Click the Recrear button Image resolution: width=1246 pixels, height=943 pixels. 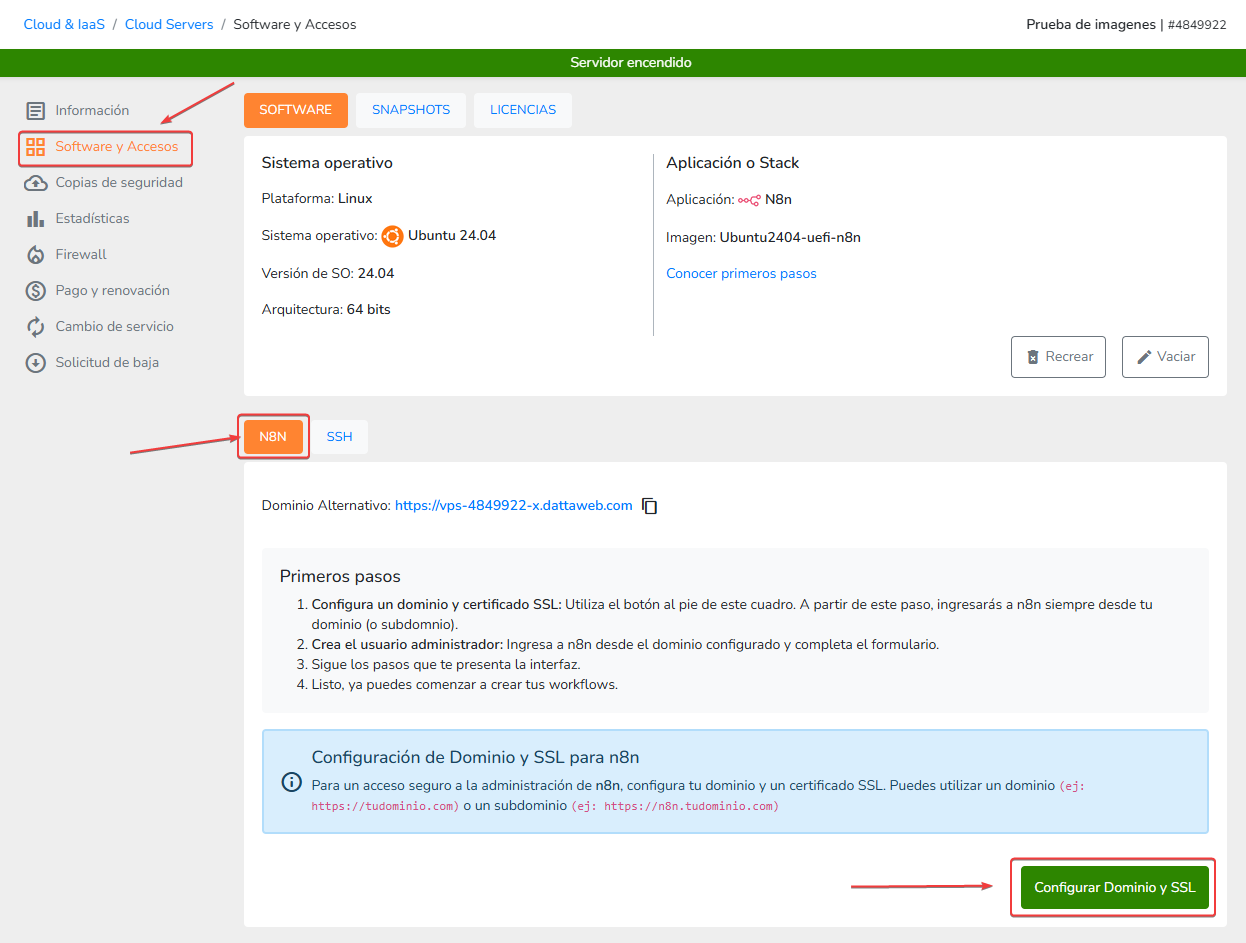[x=1058, y=357]
